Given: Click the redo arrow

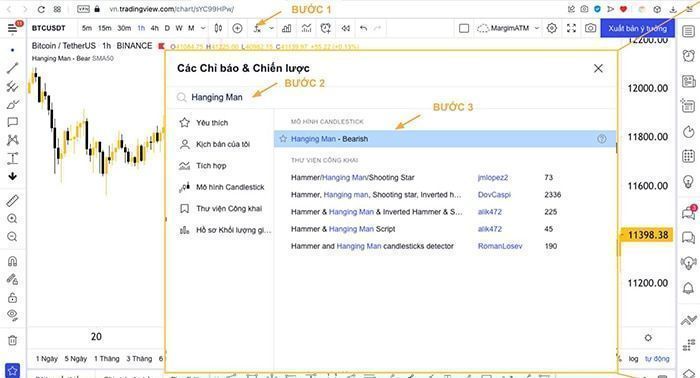Looking at the screenshot, I should coord(378,29).
